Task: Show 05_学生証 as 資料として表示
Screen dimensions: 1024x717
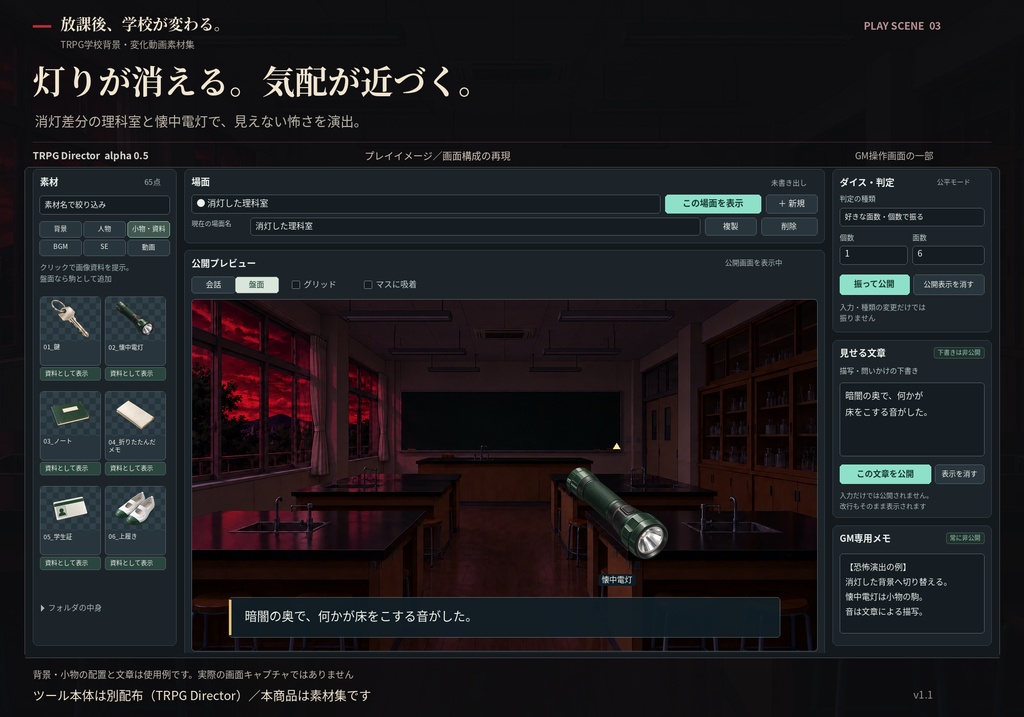Action: point(70,563)
